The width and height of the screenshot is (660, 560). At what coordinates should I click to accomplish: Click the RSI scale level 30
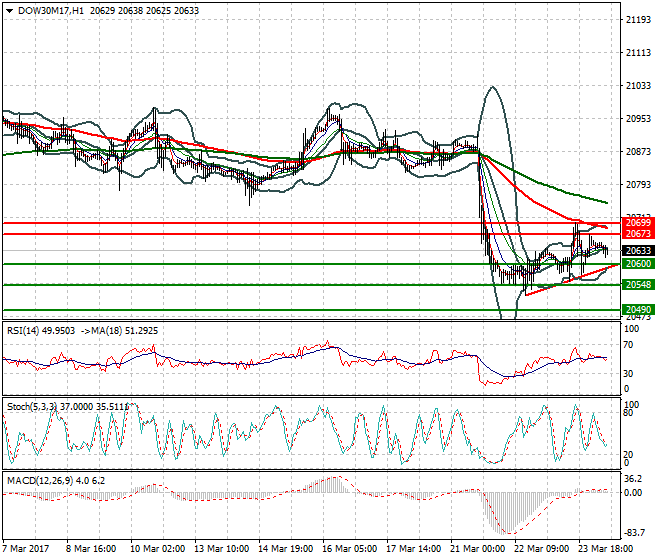[x=628, y=373]
